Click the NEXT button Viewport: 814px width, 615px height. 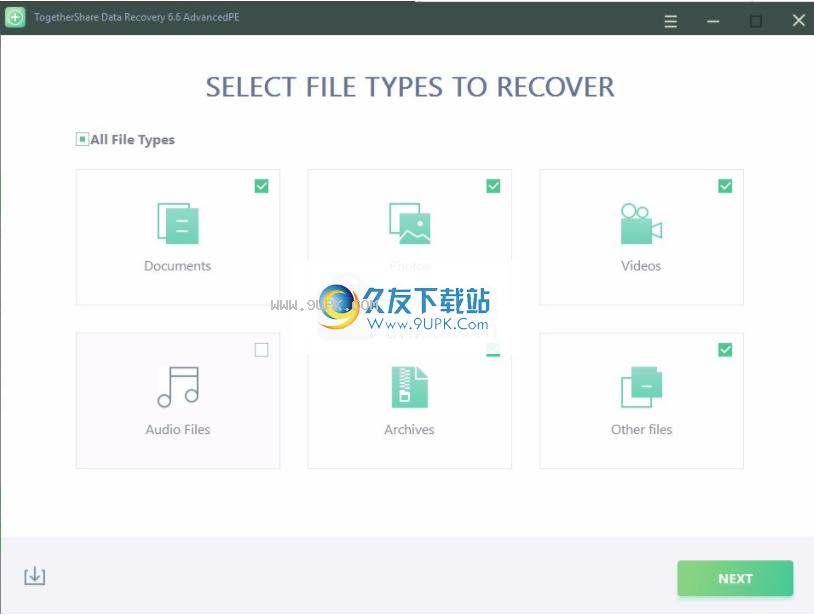(735, 578)
